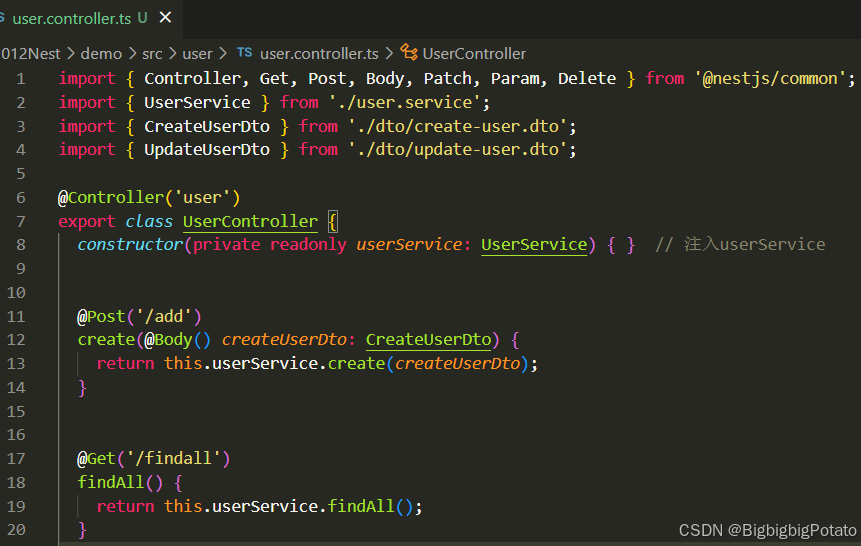Click findAll() method declaration on line 18
Image resolution: width=861 pixels, height=546 pixels.
click(x=120, y=482)
